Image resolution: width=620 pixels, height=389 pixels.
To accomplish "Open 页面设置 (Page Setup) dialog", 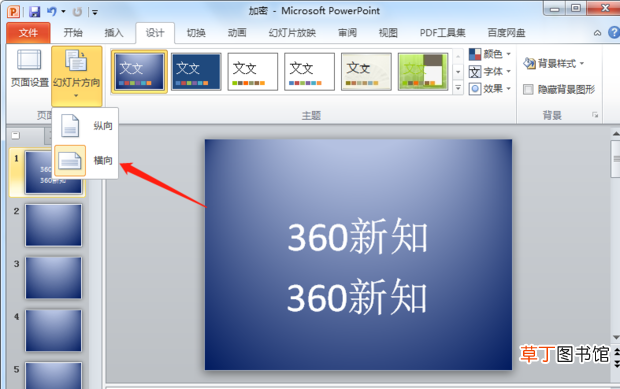I will click(29, 68).
